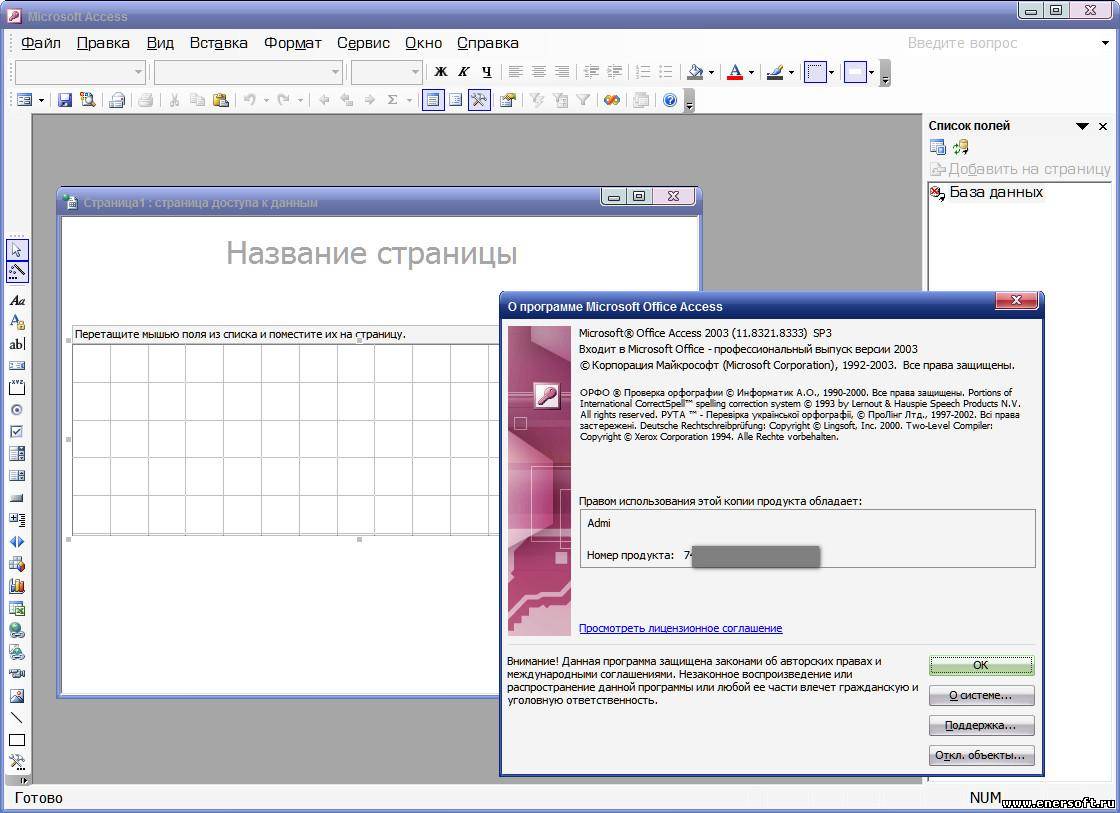
Task: Insert an Office Spreadsheet control
Action: pos(16,609)
